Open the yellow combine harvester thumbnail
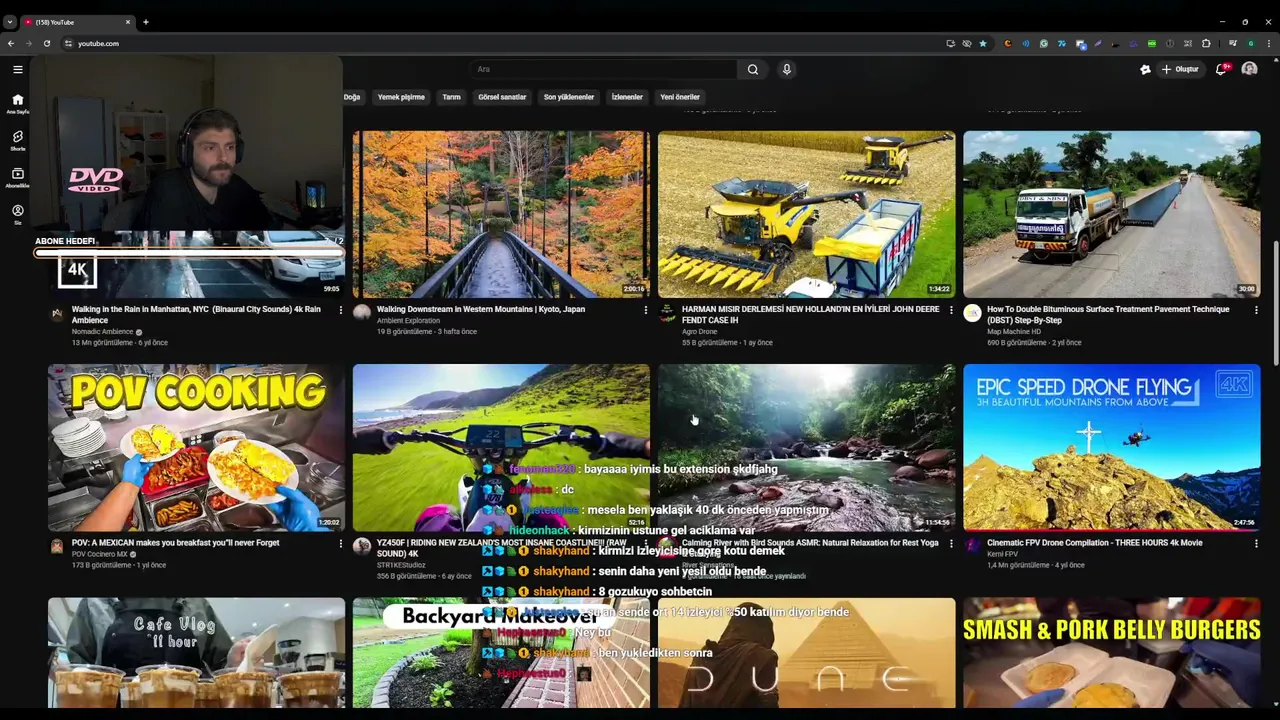This screenshot has height=720, width=1280. [x=806, y=214]
